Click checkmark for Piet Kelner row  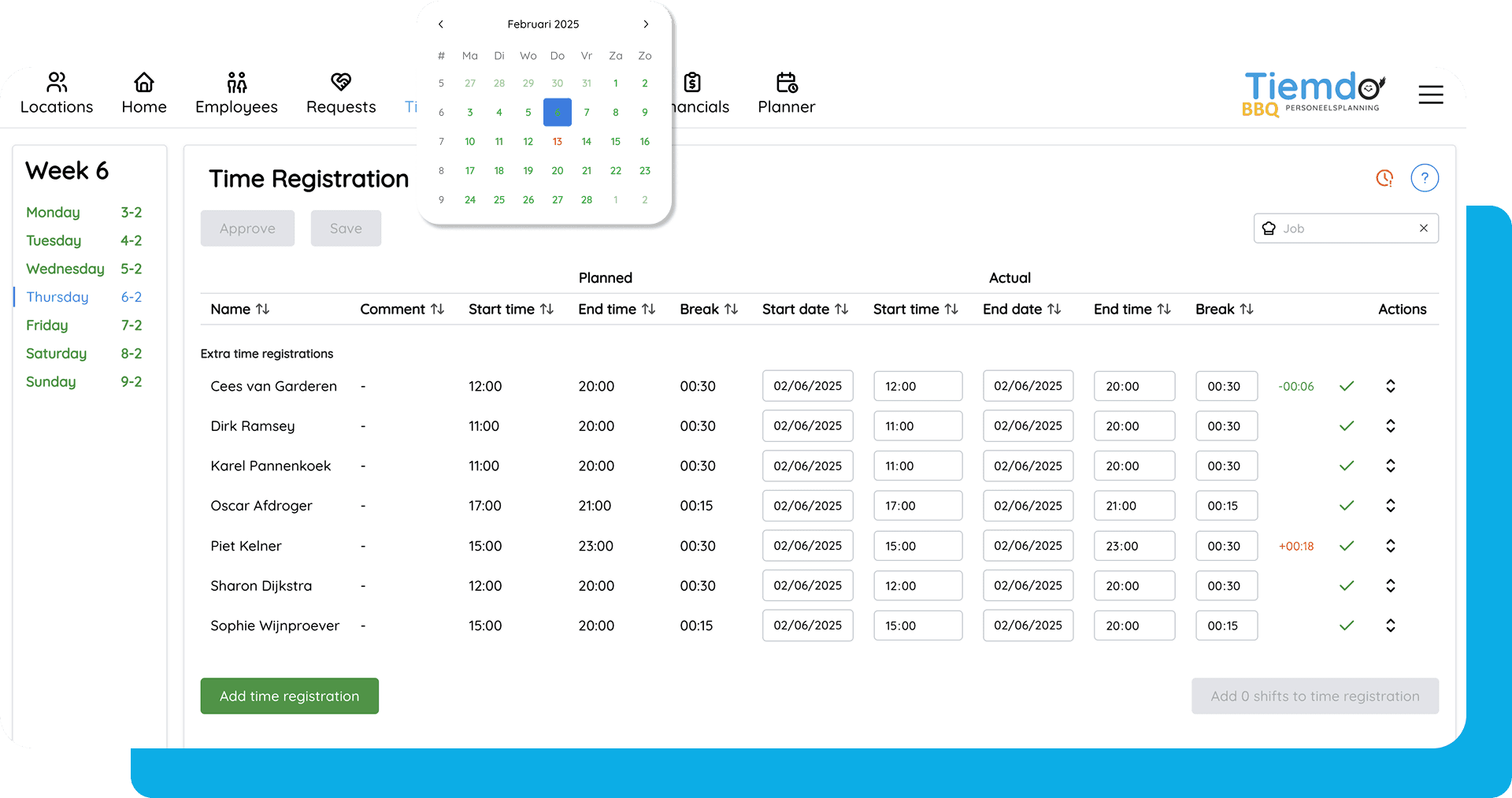(x=1347, y=546)
